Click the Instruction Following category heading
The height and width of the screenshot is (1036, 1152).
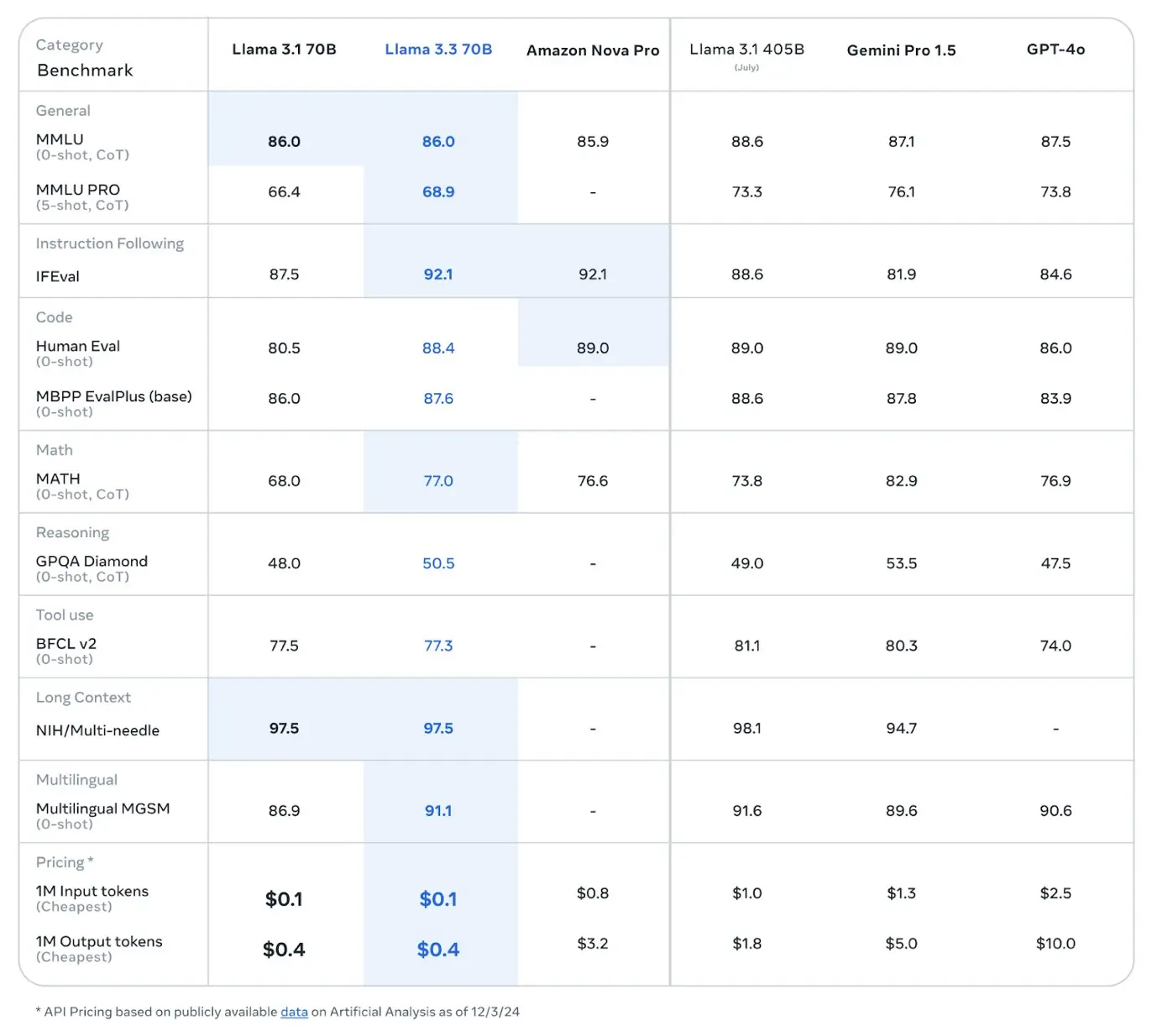click(x=110, y=243)
